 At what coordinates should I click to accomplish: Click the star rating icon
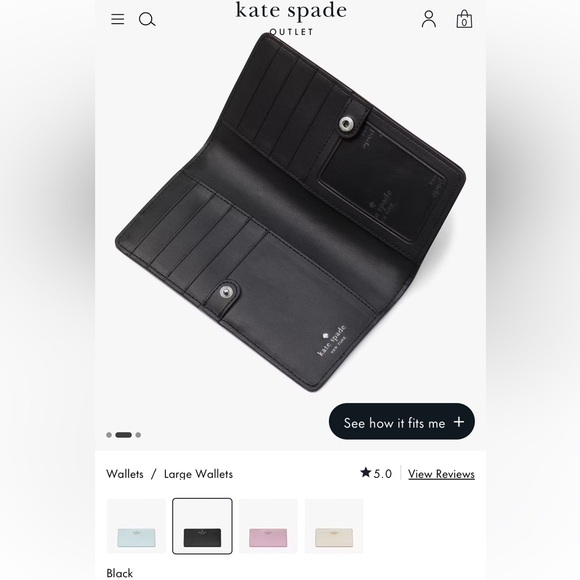(x=365, y=472)
